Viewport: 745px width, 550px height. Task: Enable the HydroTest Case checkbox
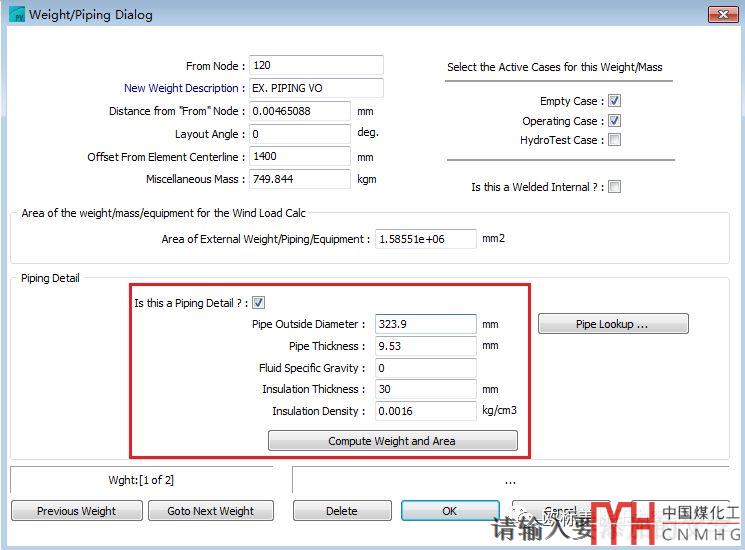614,140
